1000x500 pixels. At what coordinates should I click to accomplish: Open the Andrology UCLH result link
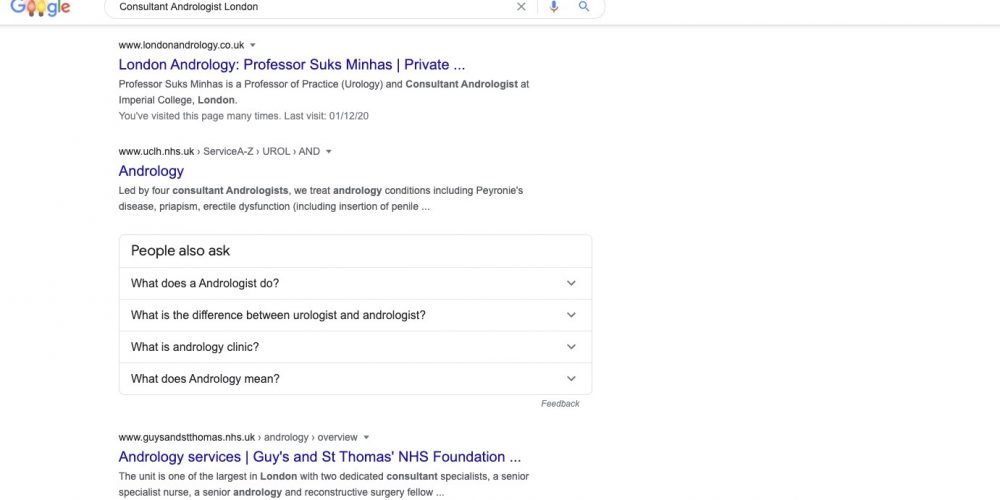(151, 171)
